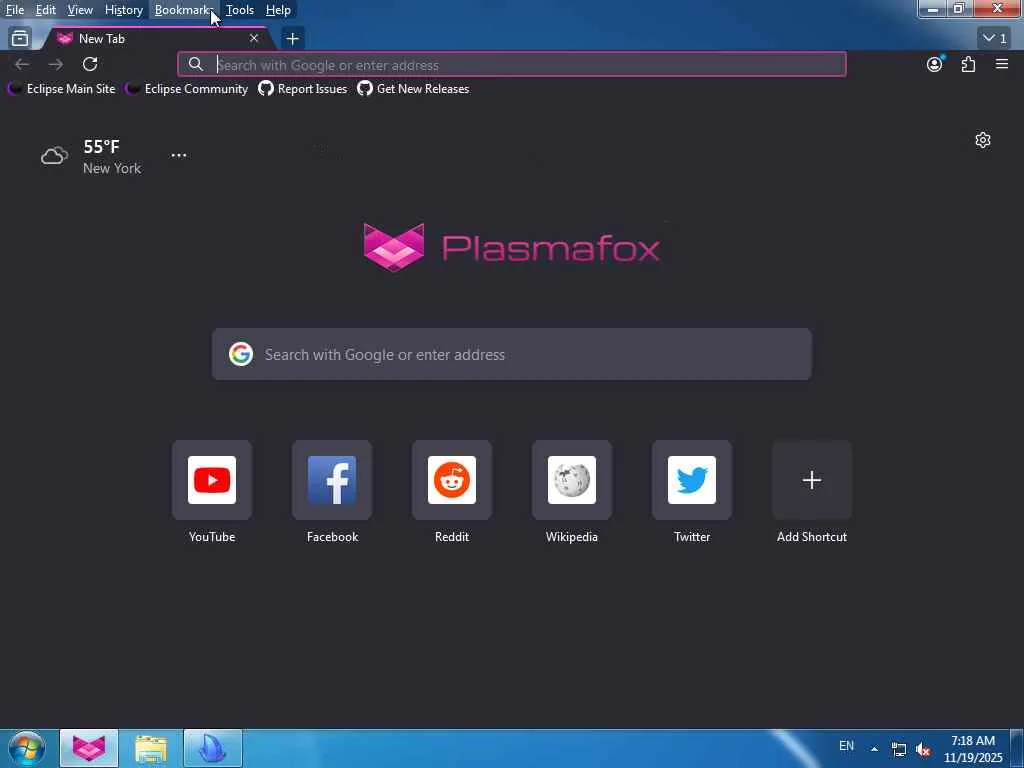Screen dimensions: 1024x768
Task: Click the muted volume tray icon
Action: 923,749
